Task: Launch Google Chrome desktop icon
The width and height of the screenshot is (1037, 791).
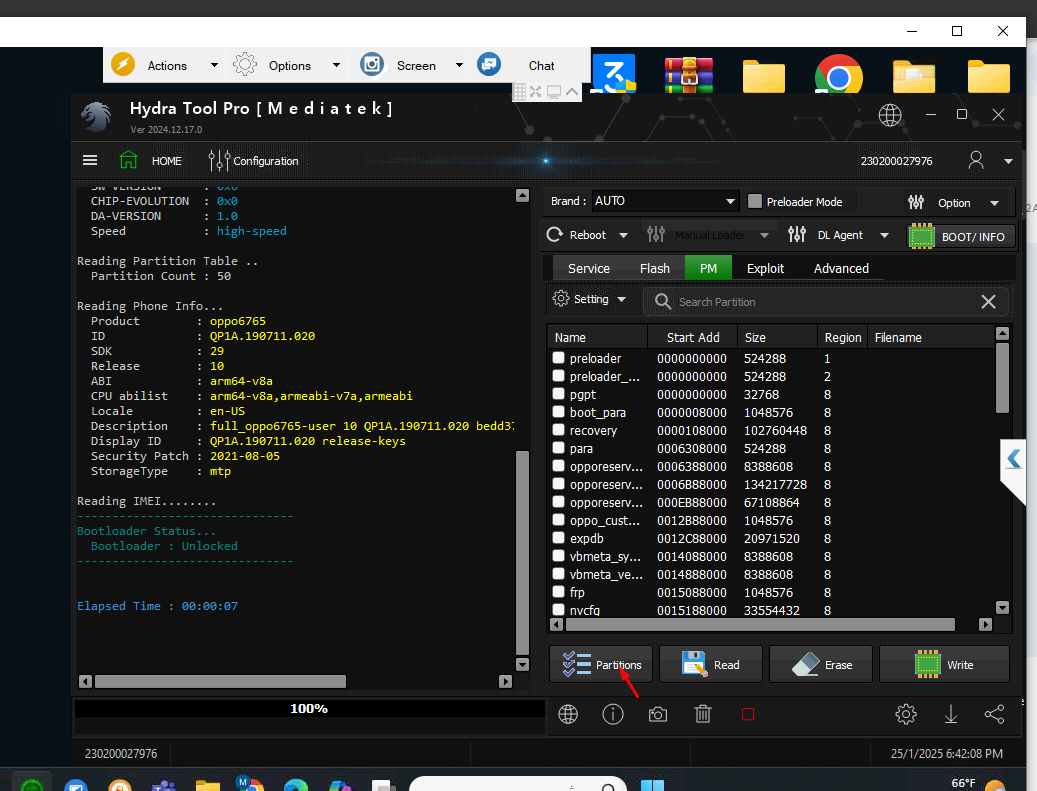Action: pyautogui.click(x=839, y=74)
